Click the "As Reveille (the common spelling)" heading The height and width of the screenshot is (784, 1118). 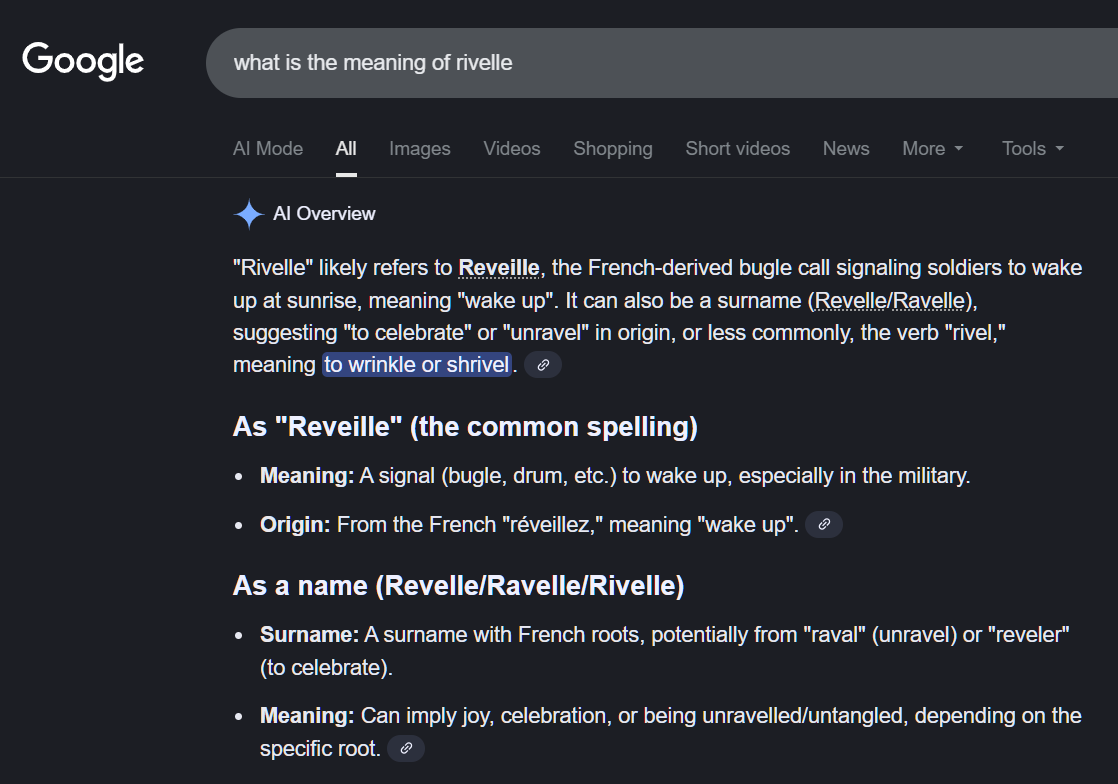tap(465, 427)
